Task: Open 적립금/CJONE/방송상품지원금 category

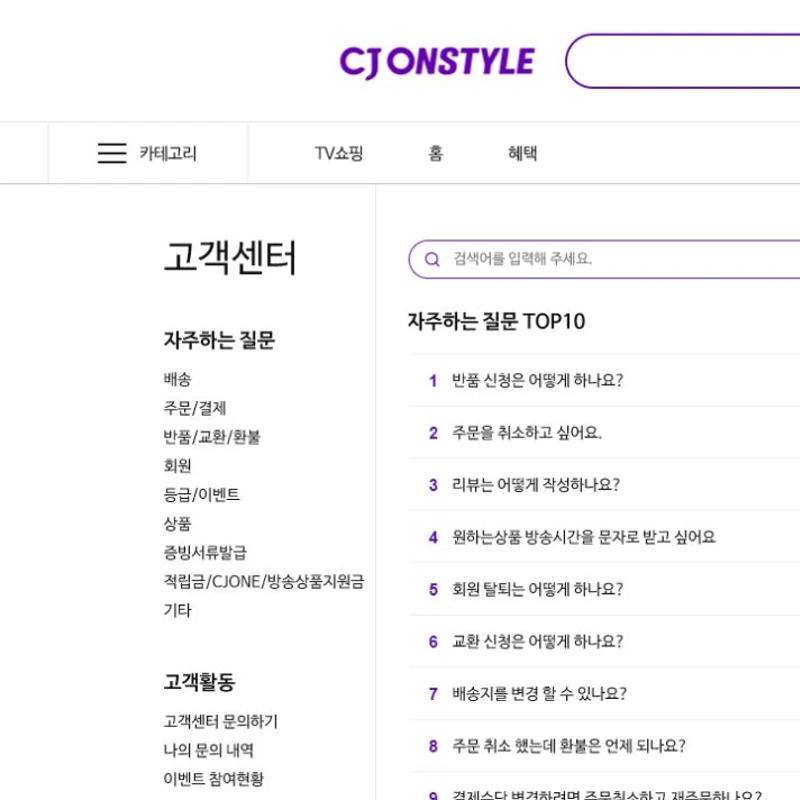Action: click(264, 581)
